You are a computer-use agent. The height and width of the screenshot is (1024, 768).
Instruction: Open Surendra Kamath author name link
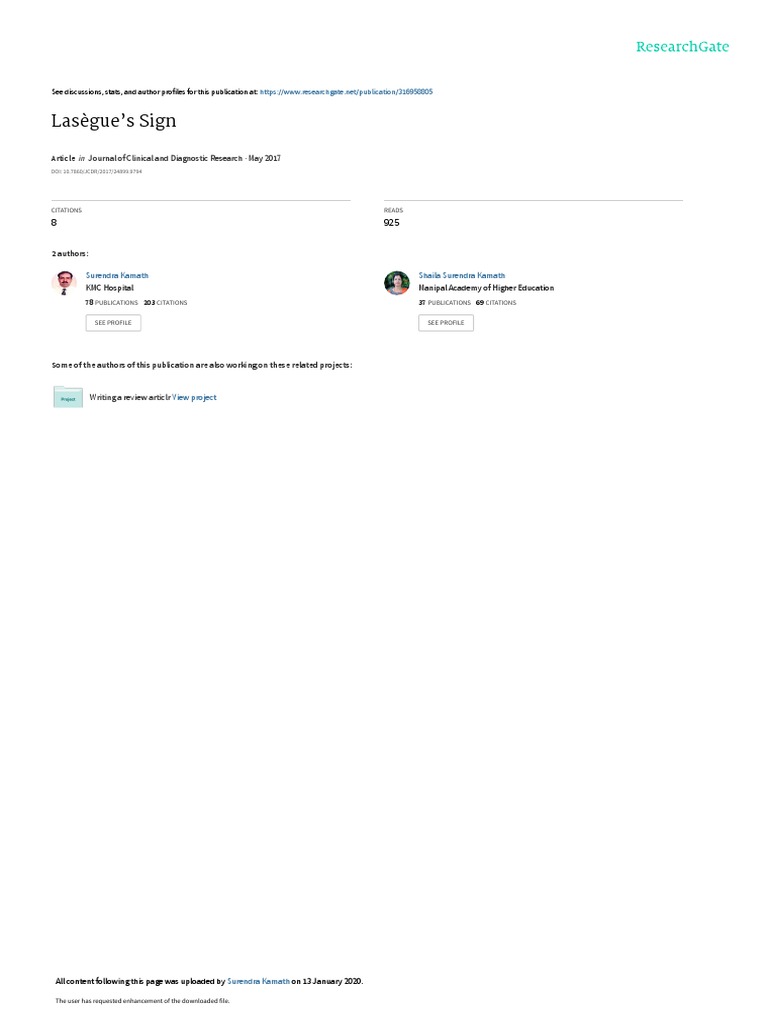pos(117,276)
